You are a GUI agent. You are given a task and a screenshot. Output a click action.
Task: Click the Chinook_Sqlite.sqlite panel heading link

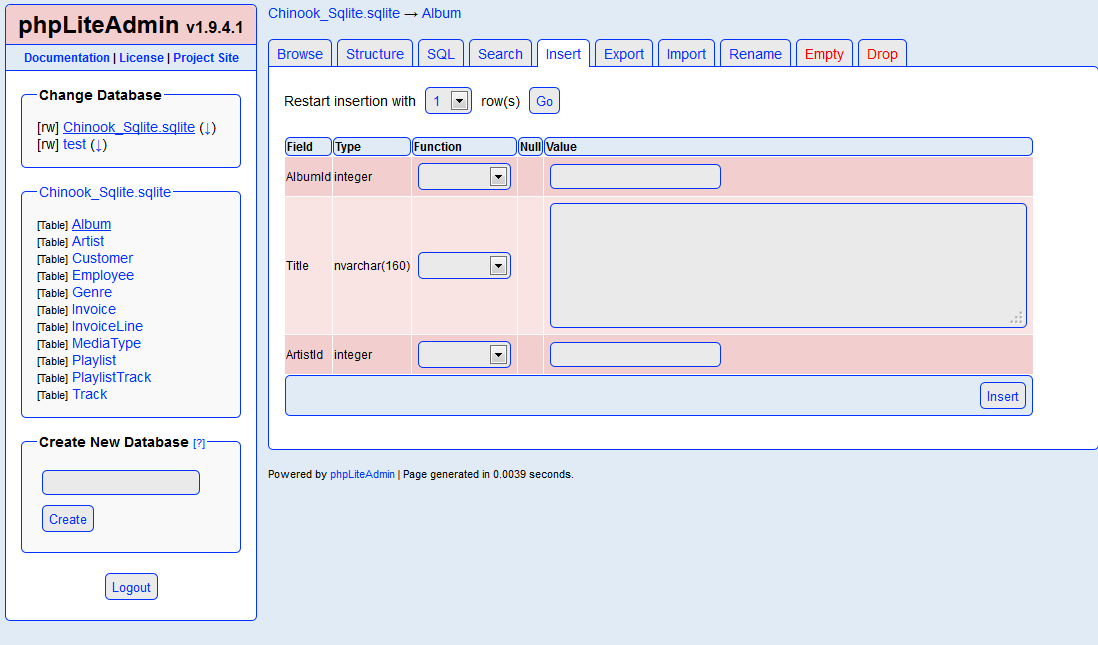click(105, 192)
